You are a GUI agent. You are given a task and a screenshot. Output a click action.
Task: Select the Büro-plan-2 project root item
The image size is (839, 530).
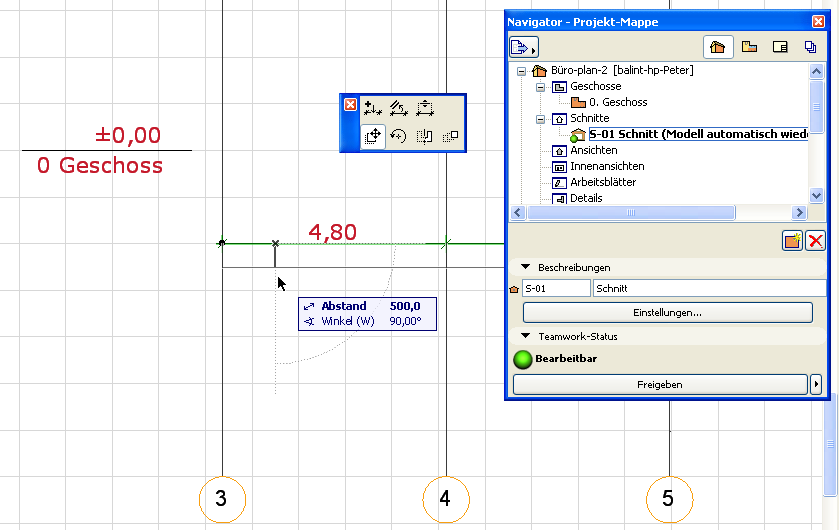[x=622, y=70]
